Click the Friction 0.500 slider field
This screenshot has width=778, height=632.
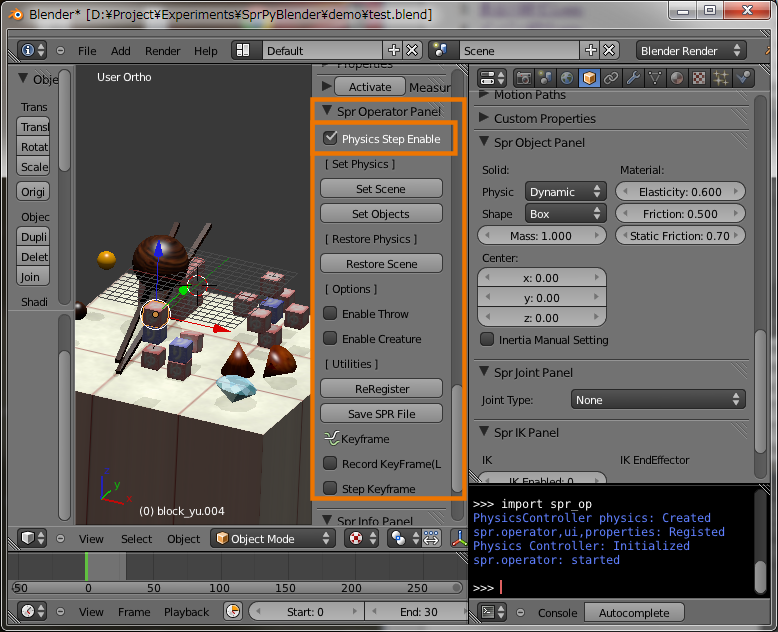(x=680, y=214)
